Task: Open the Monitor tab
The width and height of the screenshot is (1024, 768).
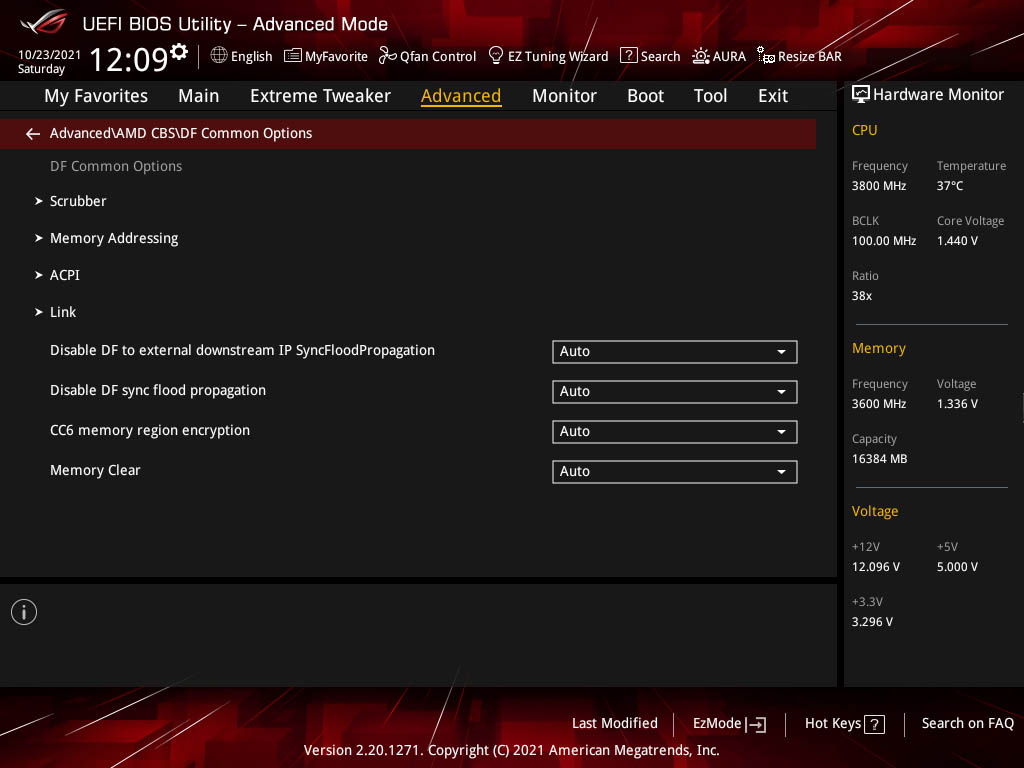Action: point(564,96)
